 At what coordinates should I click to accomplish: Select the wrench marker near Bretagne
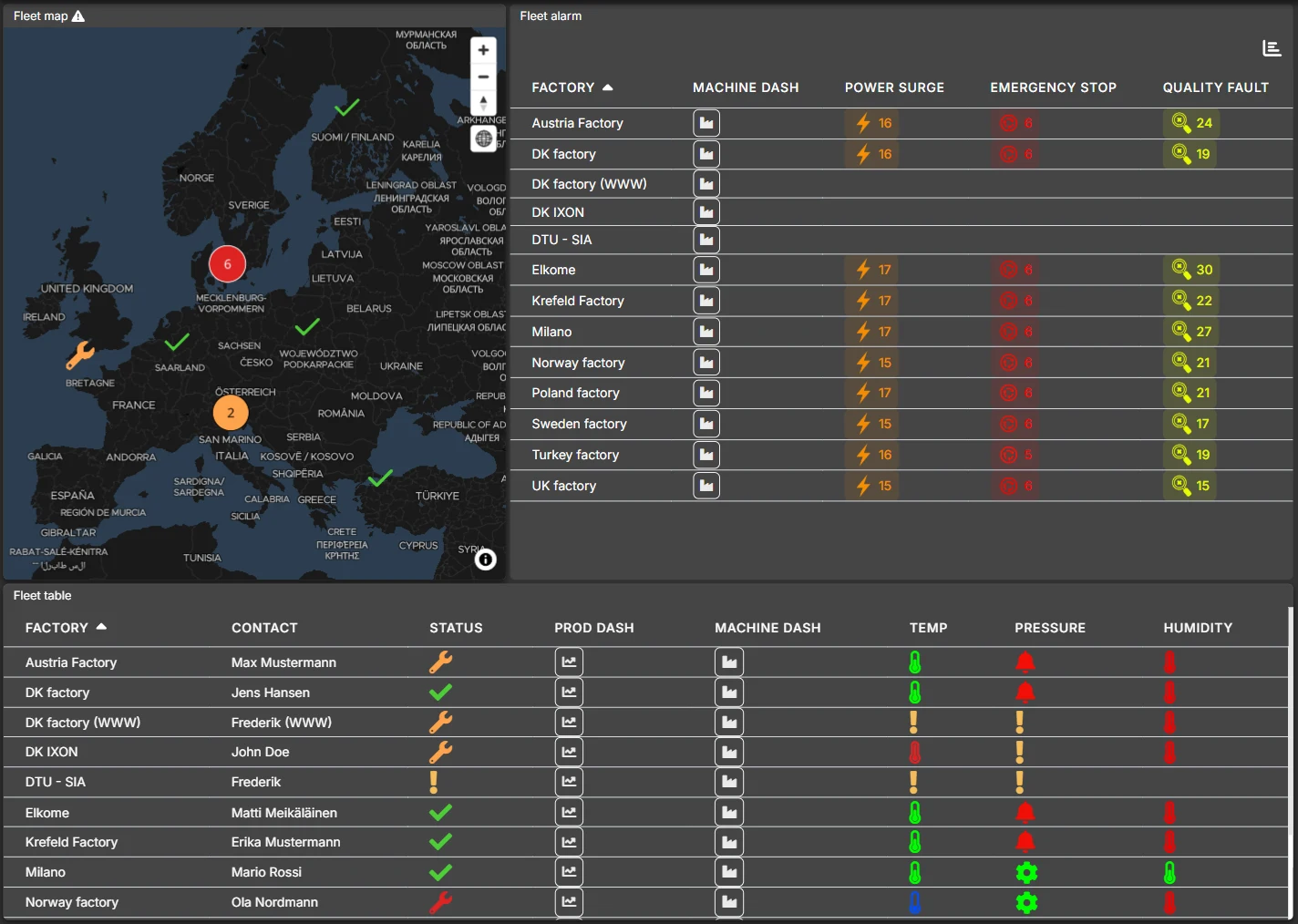[80, 354]
